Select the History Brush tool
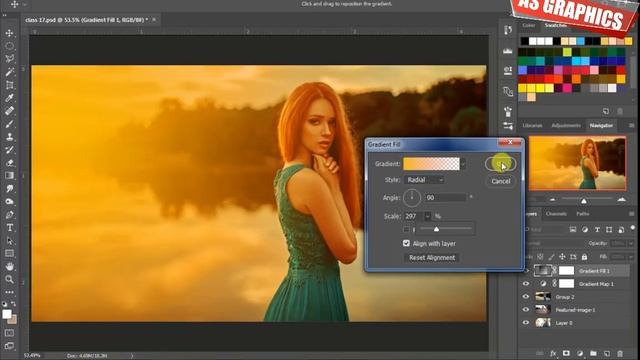This screenshot has width=640, height=360. [x=9, y=150]
